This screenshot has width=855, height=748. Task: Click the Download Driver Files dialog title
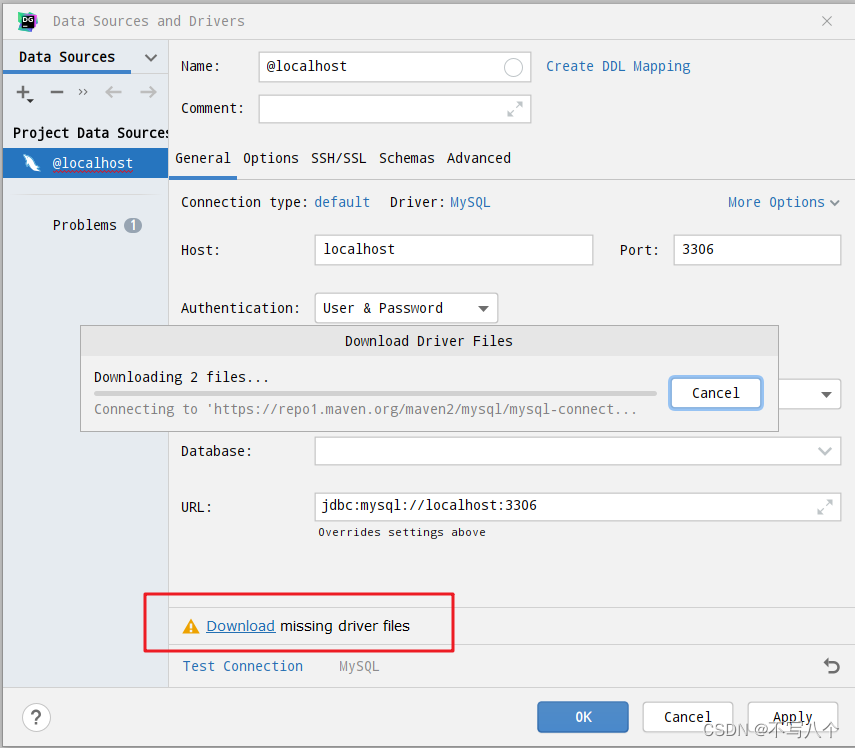click(429, 341)
